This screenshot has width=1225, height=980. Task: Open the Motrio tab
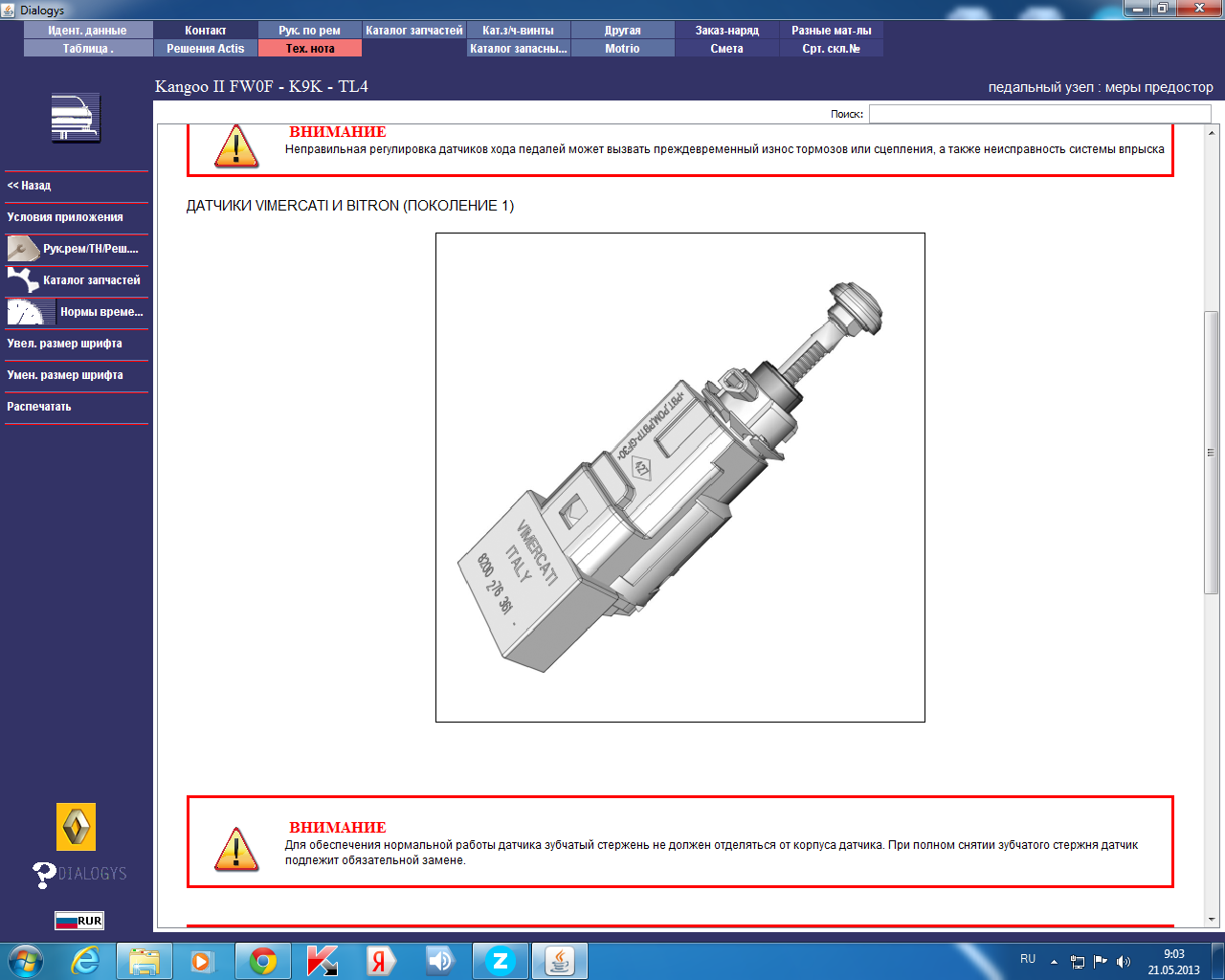(x=623, y=49)
